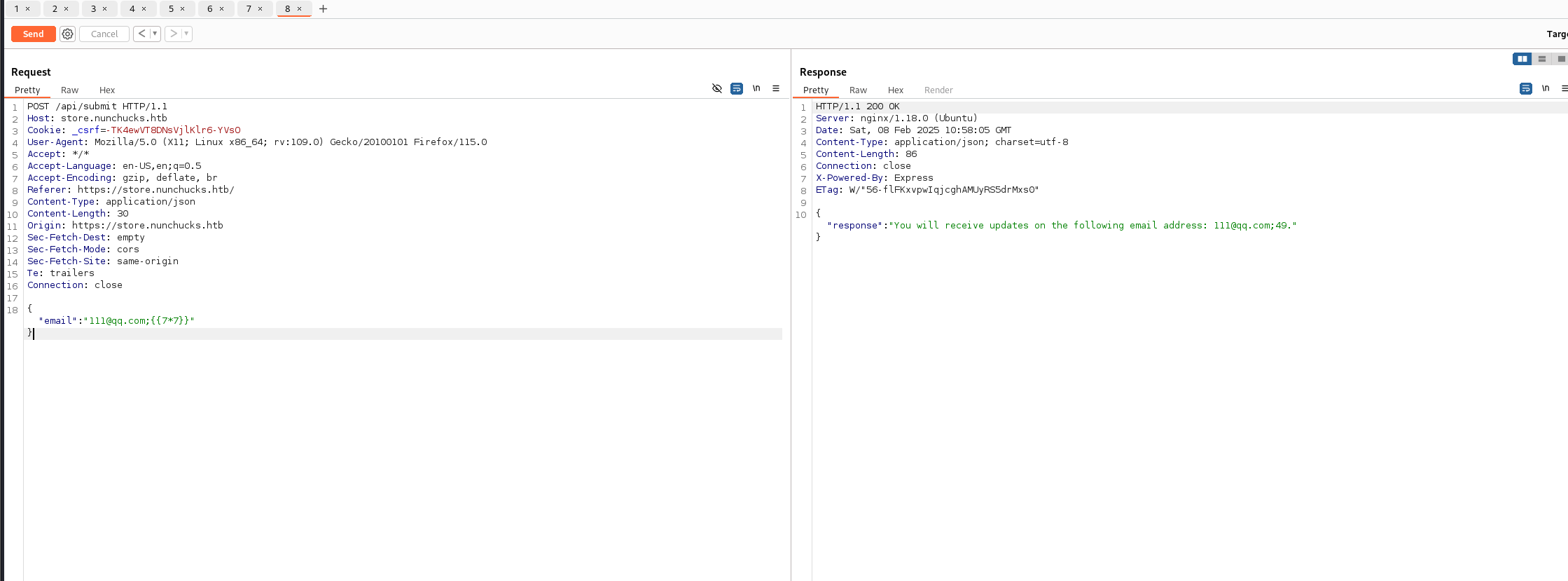The width and height of the screenshot is (1568, 581).
Task: Toggle hide non-printable characters in Request
Action: [x=716, y=88]
